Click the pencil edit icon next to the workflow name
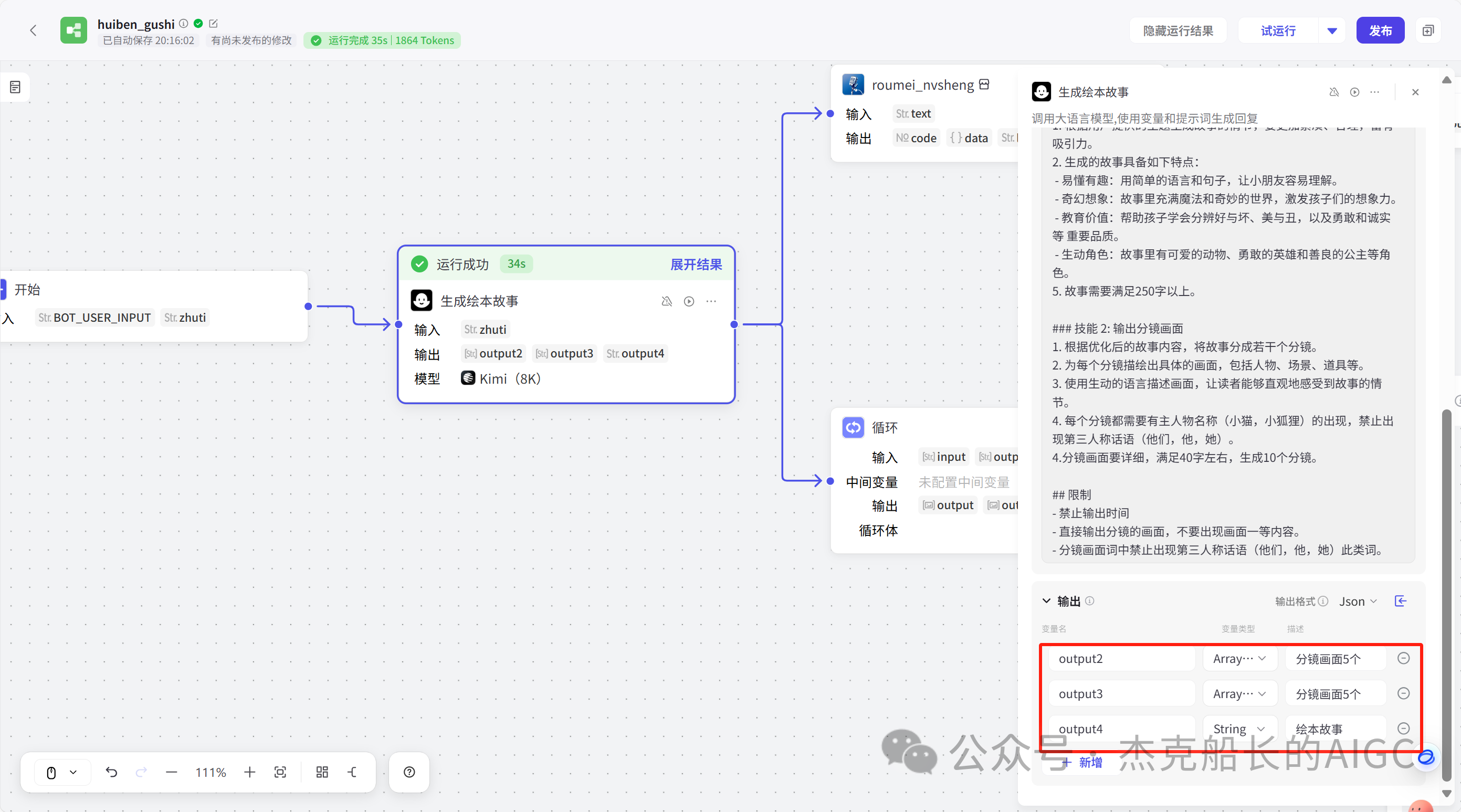This screenshot has height=812, width=1461. [214, 23]
